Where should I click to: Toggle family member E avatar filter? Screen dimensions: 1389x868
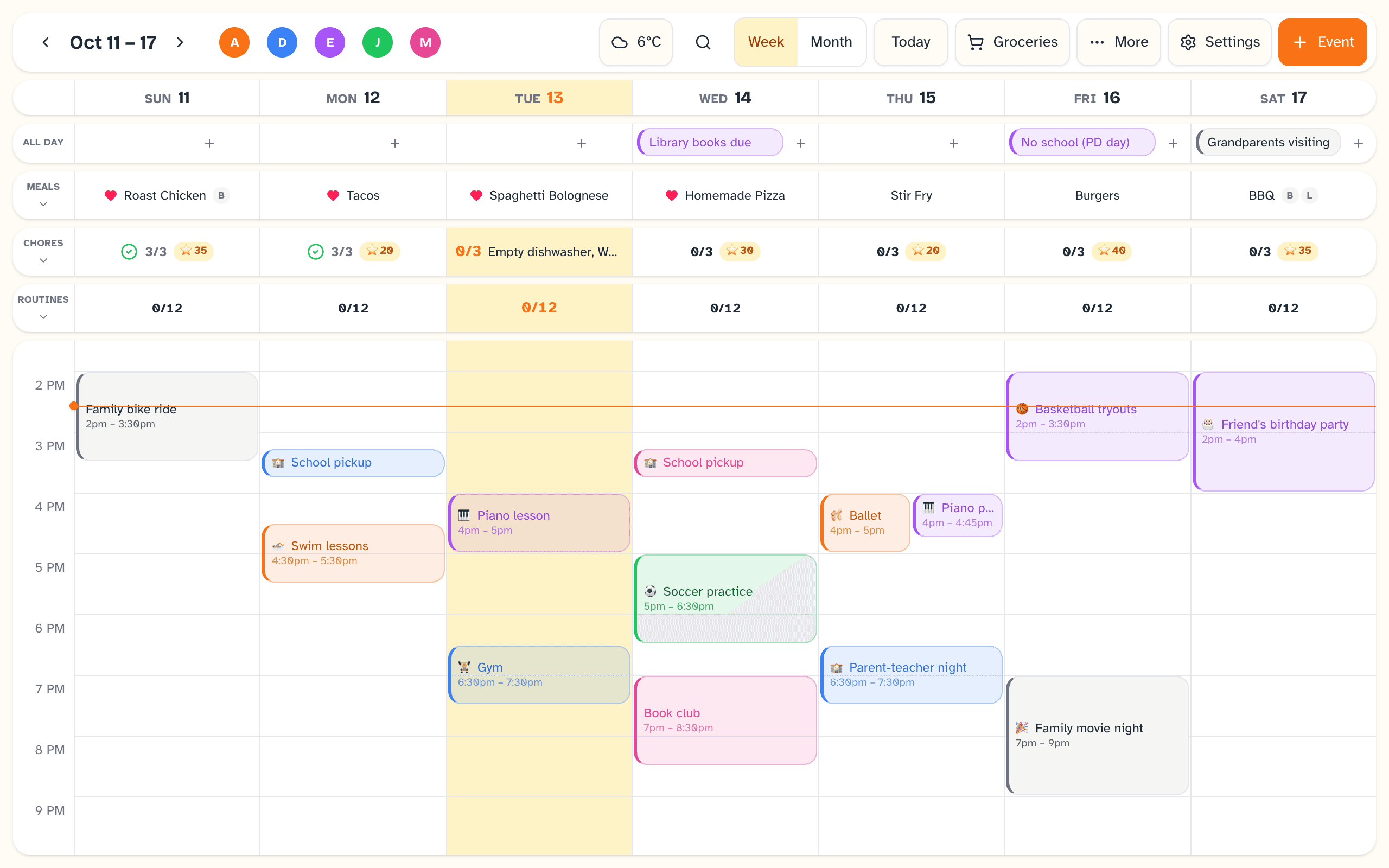pyautogui.click(x=329, y=42)
